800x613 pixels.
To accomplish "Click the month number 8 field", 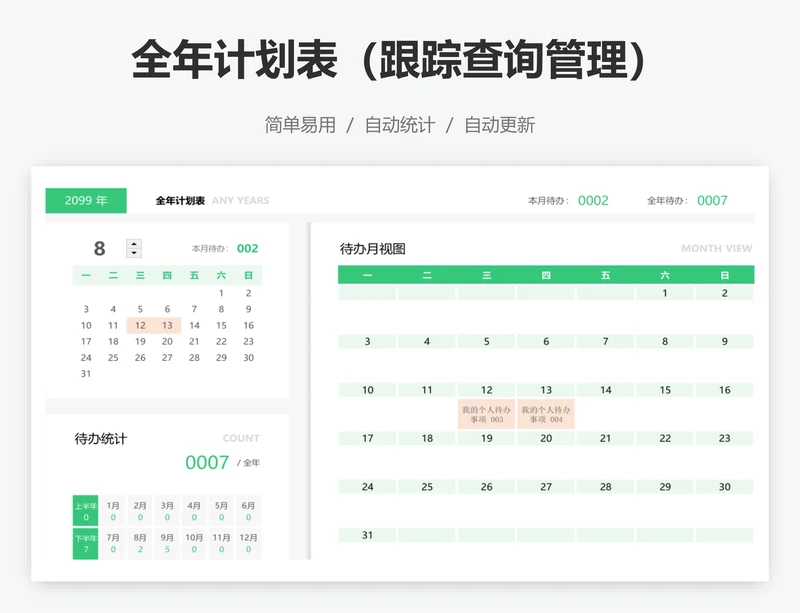I will point(99,249).
